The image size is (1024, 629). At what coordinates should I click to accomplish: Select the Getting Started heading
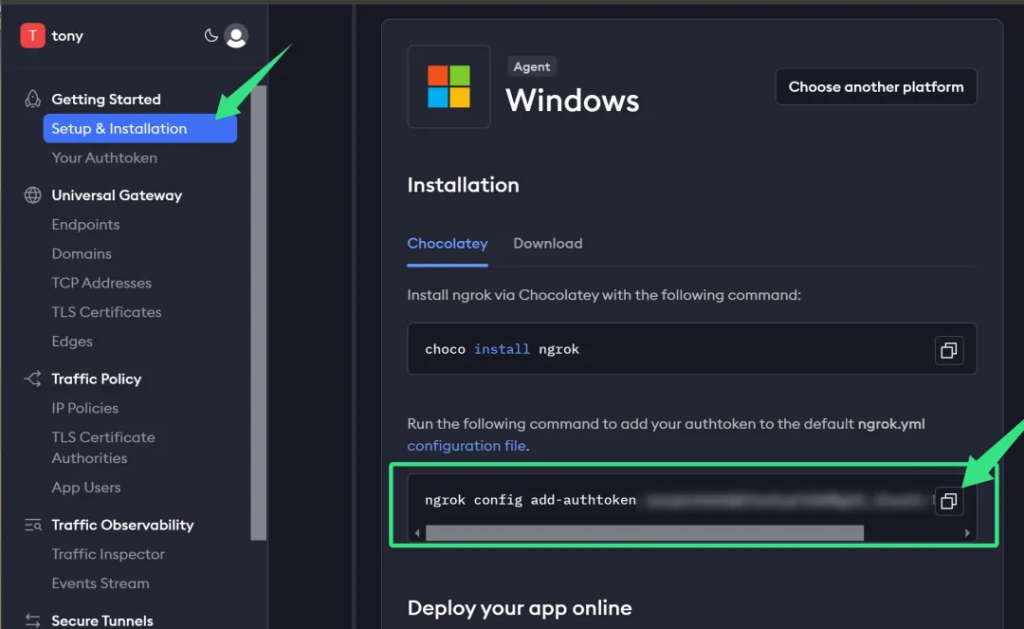tap(106, 99)
